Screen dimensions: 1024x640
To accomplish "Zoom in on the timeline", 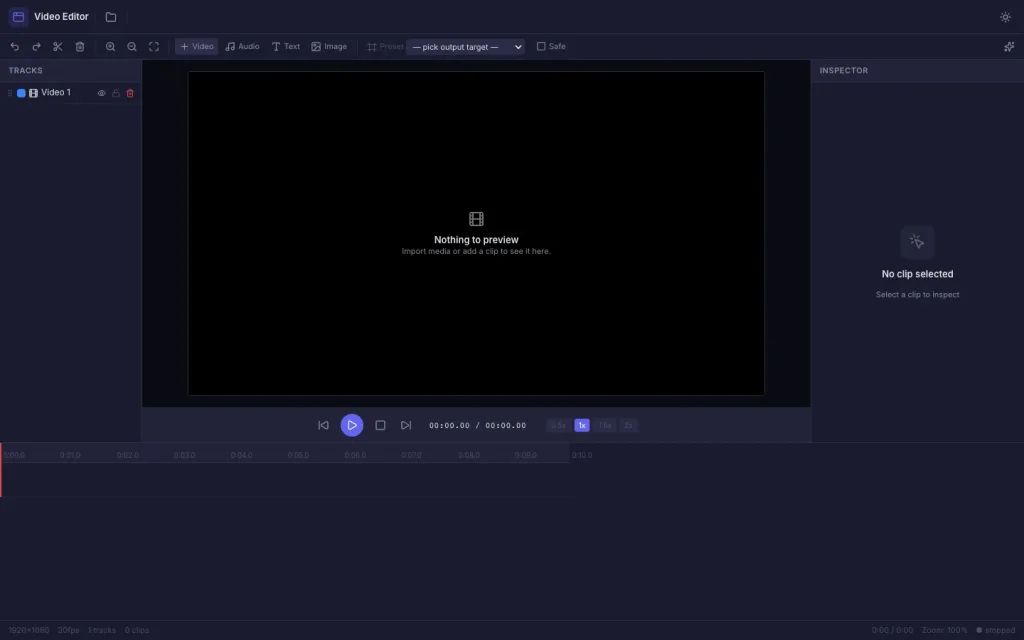I will [x=110, y=46].
